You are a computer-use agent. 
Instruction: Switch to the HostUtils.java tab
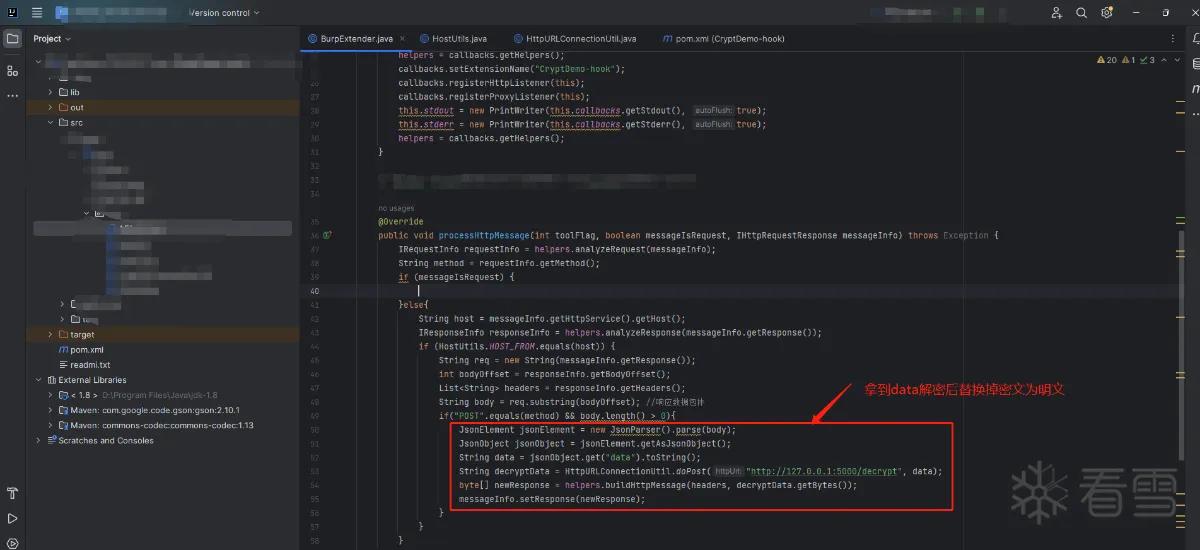pyautogui.click(x=452, y=39)
